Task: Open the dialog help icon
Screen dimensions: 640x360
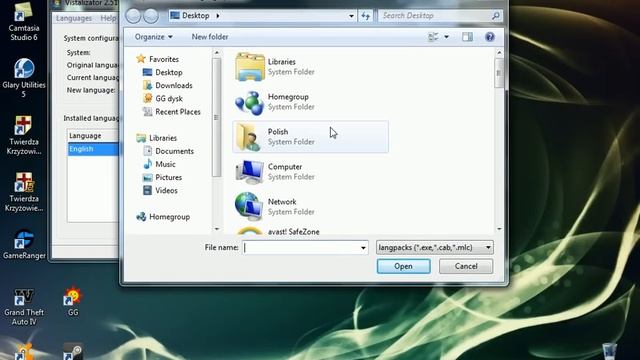Action: (490, 37)
